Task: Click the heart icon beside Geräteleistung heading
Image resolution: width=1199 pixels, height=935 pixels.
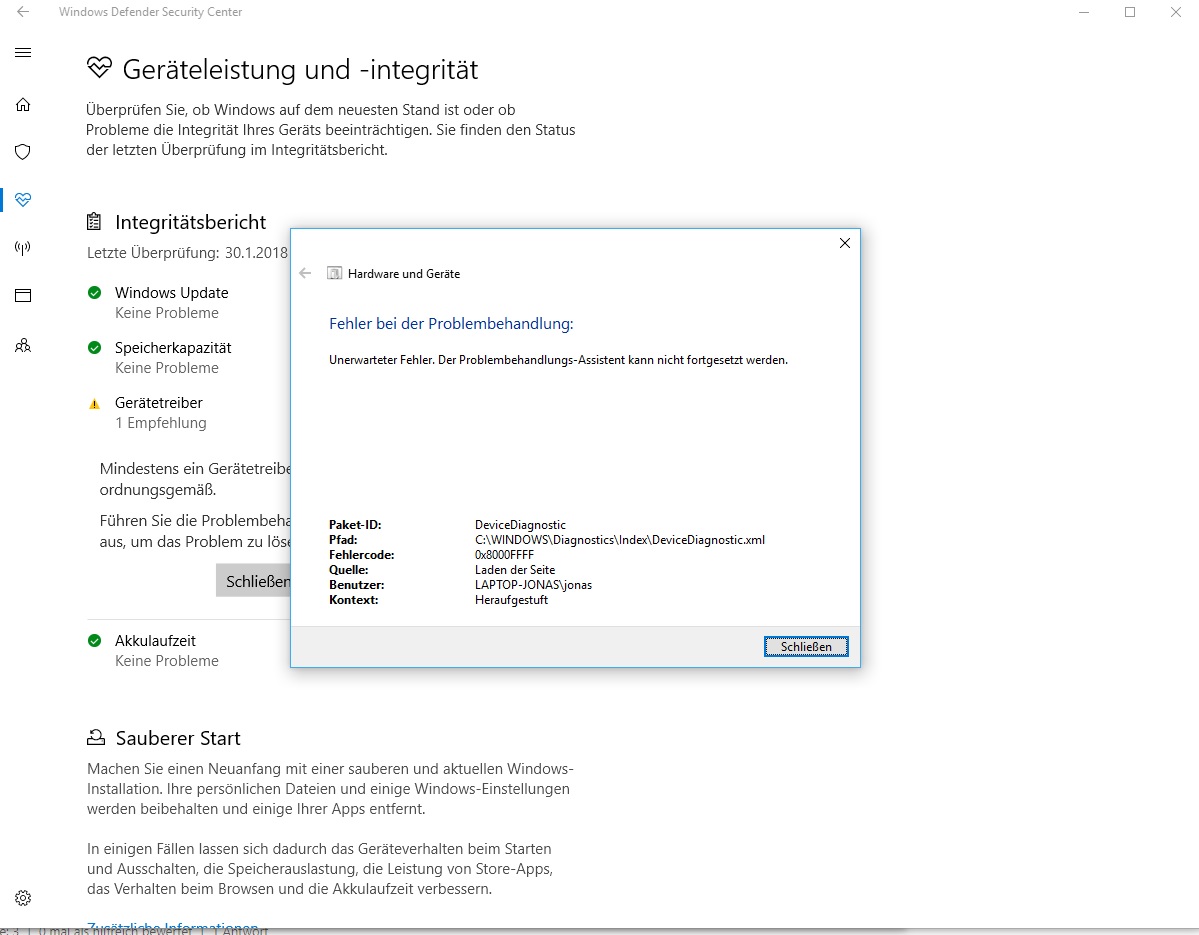Action: [99, 68]
